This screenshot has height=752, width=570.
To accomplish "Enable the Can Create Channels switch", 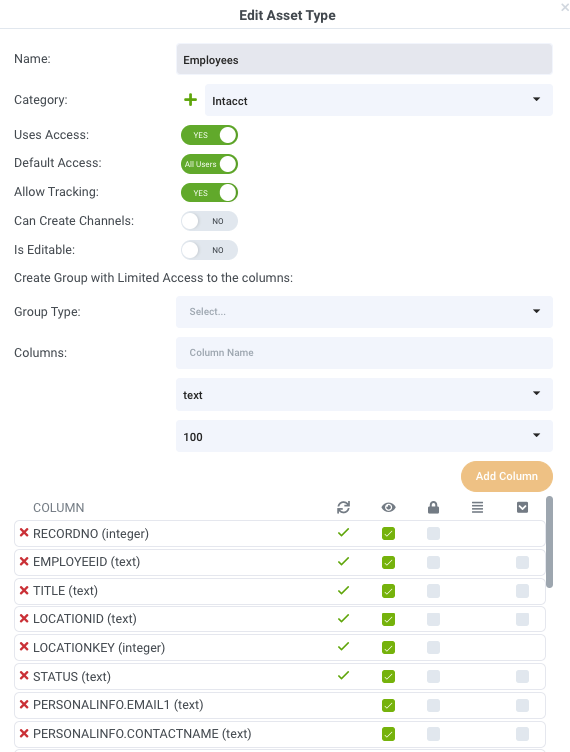I will [x=209, y=221].
